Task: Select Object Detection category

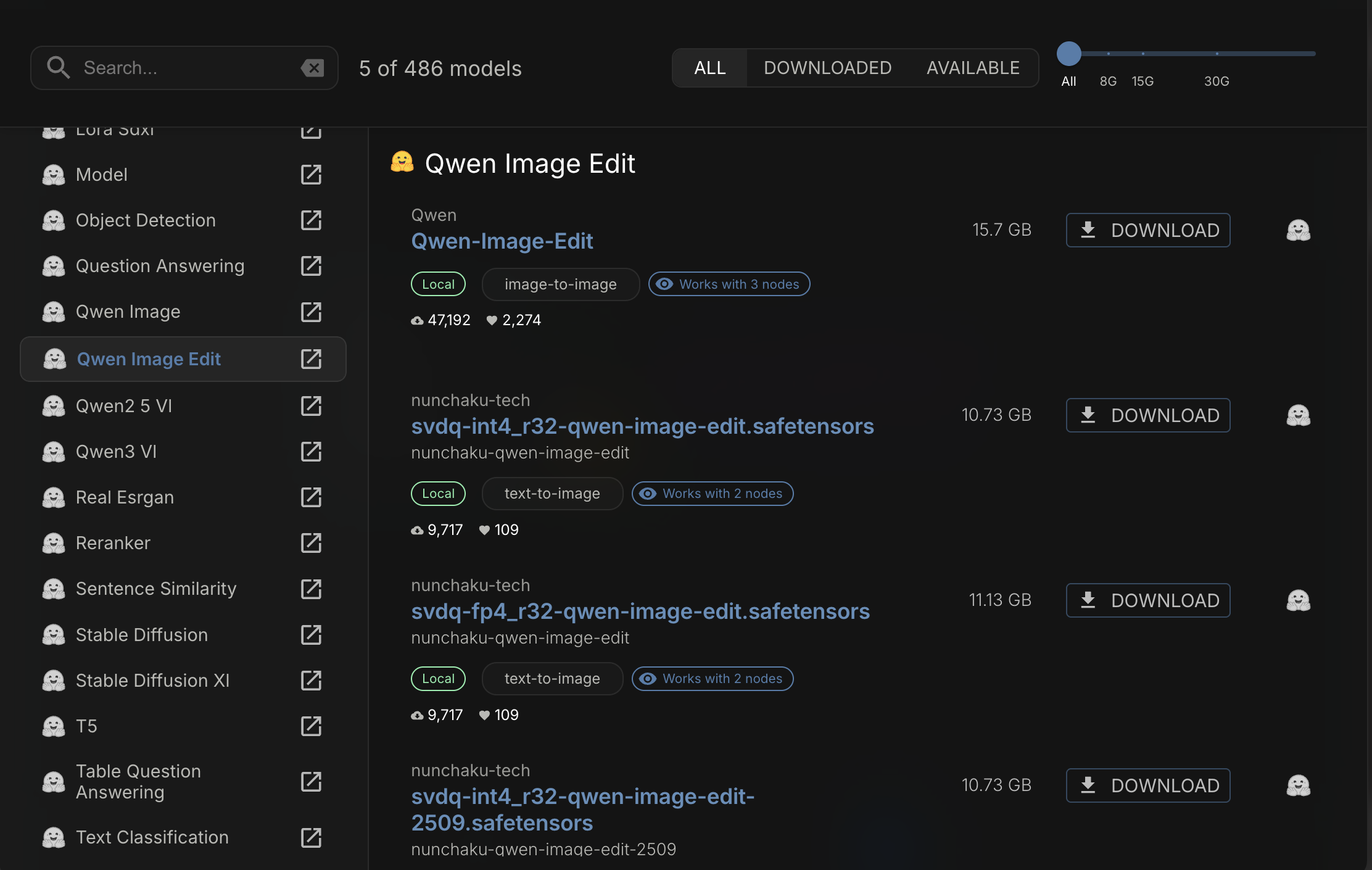Action: point(183,220)
